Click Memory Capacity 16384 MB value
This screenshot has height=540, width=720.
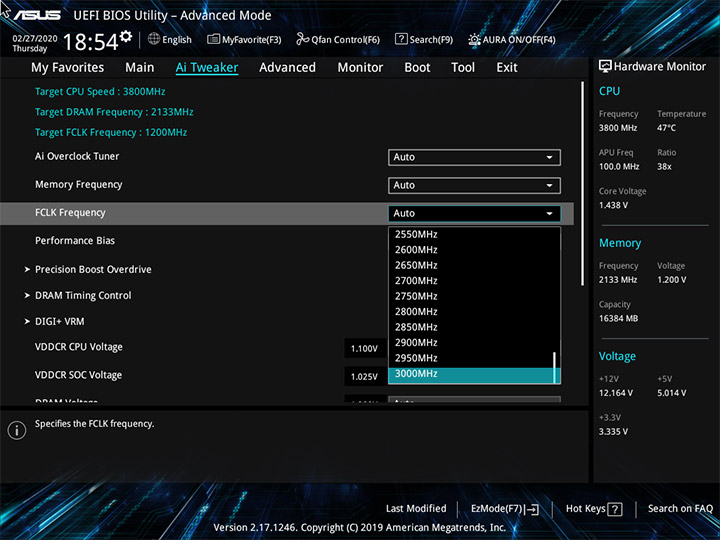[x=619, y=319]
